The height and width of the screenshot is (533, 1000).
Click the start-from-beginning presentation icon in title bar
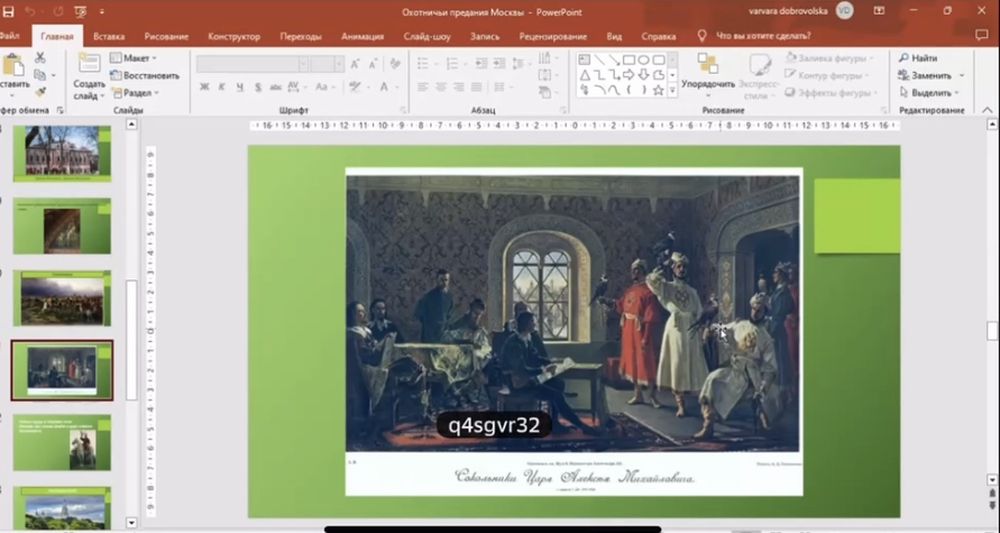tap(80, 11)
